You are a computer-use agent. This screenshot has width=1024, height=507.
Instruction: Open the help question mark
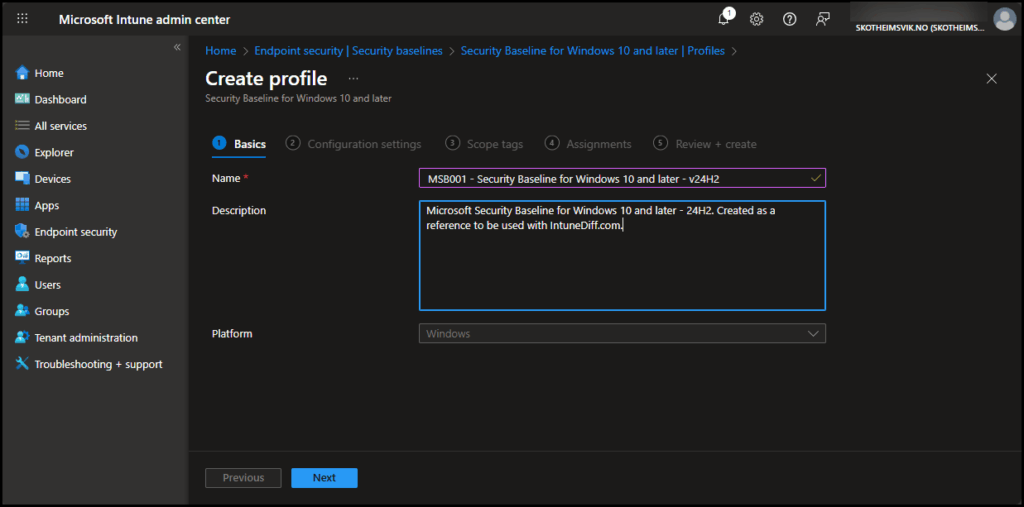click(x=790, y=20)
